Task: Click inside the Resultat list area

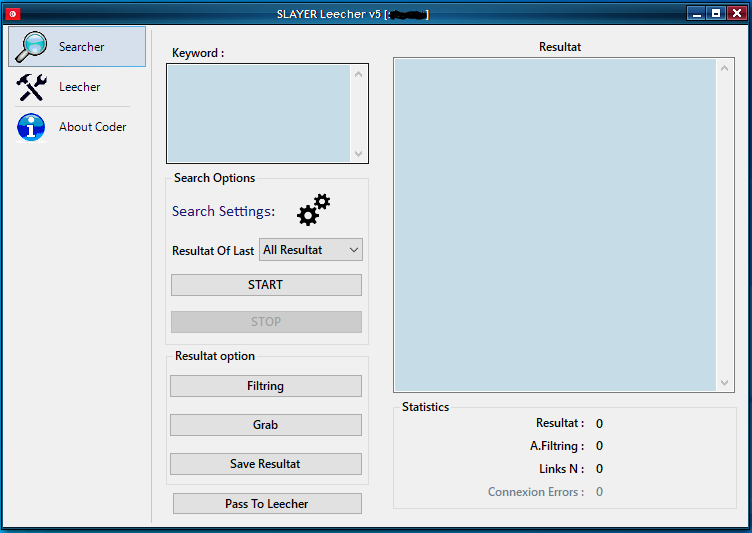Action: (555, 225)
